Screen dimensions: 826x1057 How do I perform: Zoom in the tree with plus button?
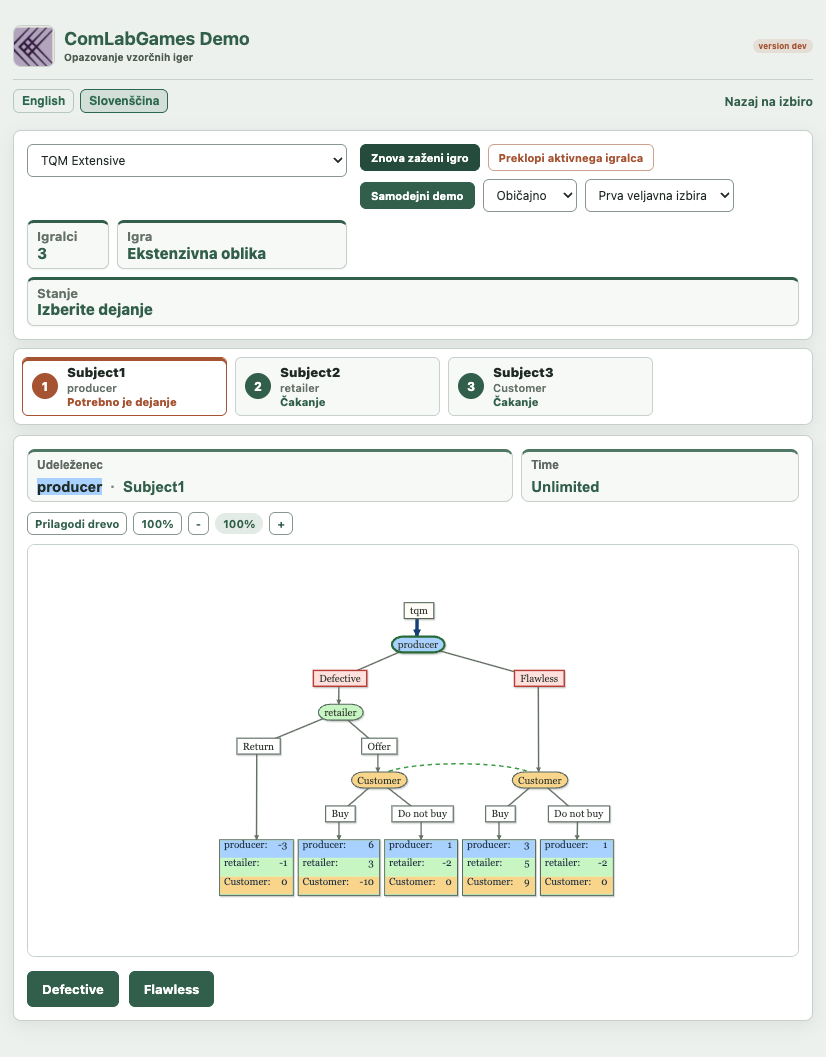[281, 524]
